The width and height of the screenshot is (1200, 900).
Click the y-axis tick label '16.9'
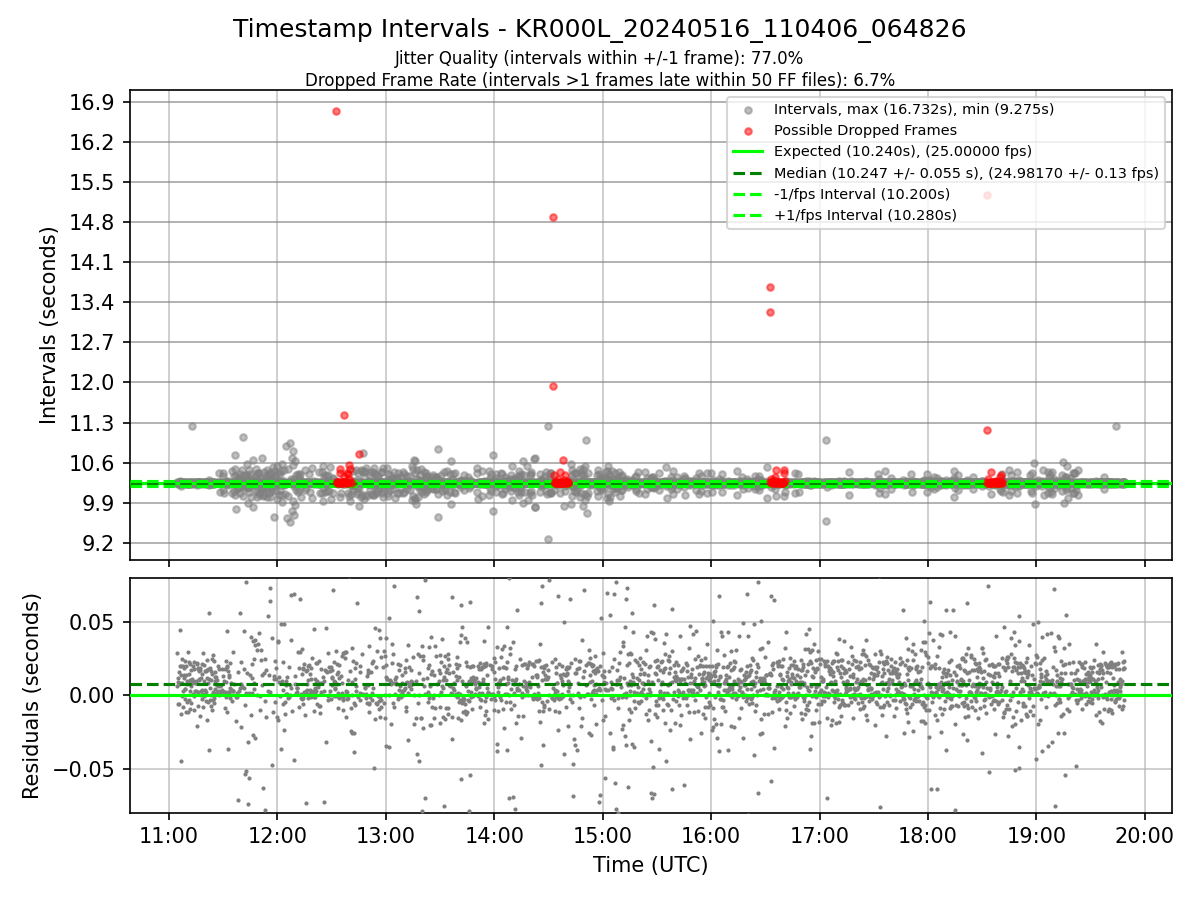(94, 102)
